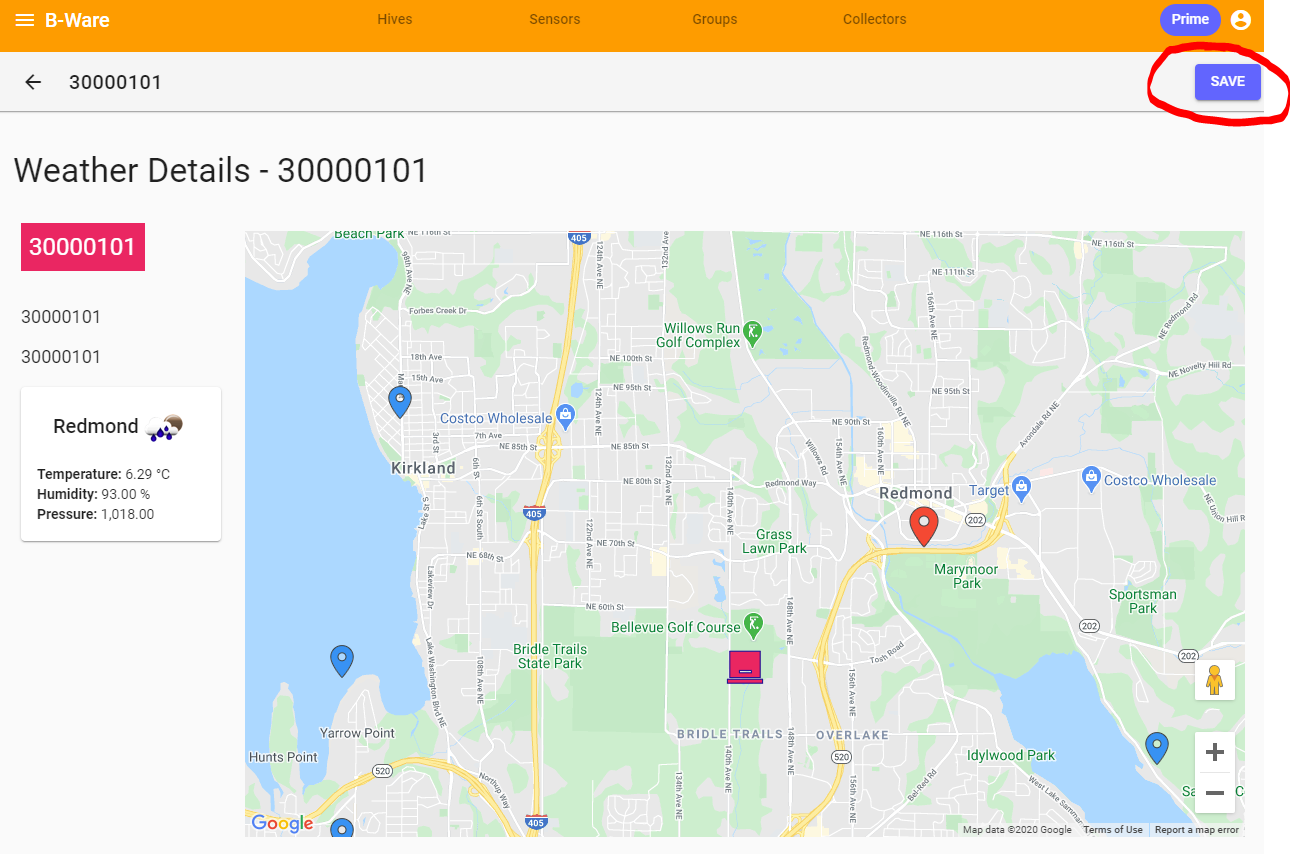This screenshot has height=854, width=1290.
Task: Open Report a map error link
Action: (x=1197, y=830)
